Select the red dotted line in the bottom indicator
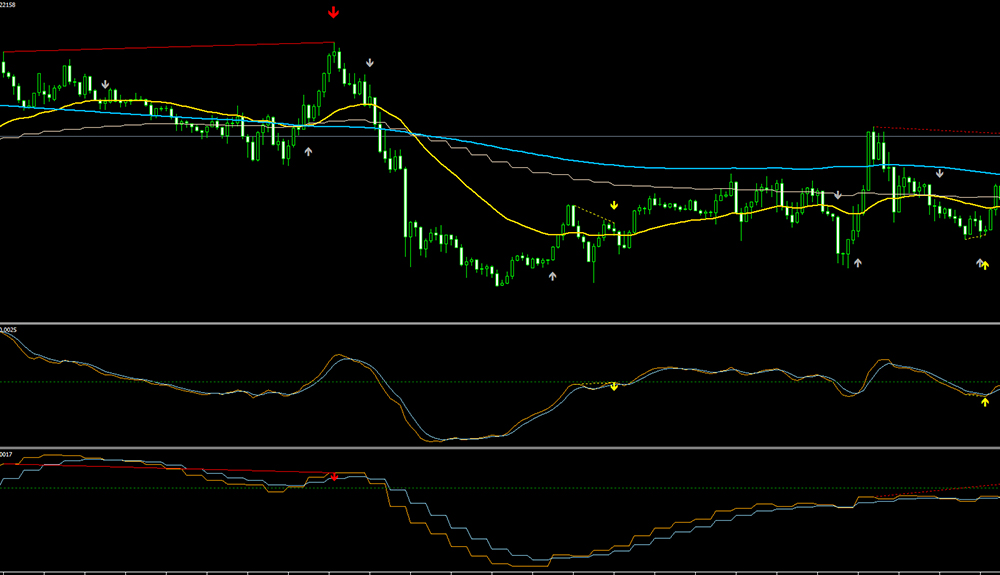Image resolution: width=1000 pixels, height=575 pixels. 938,491
